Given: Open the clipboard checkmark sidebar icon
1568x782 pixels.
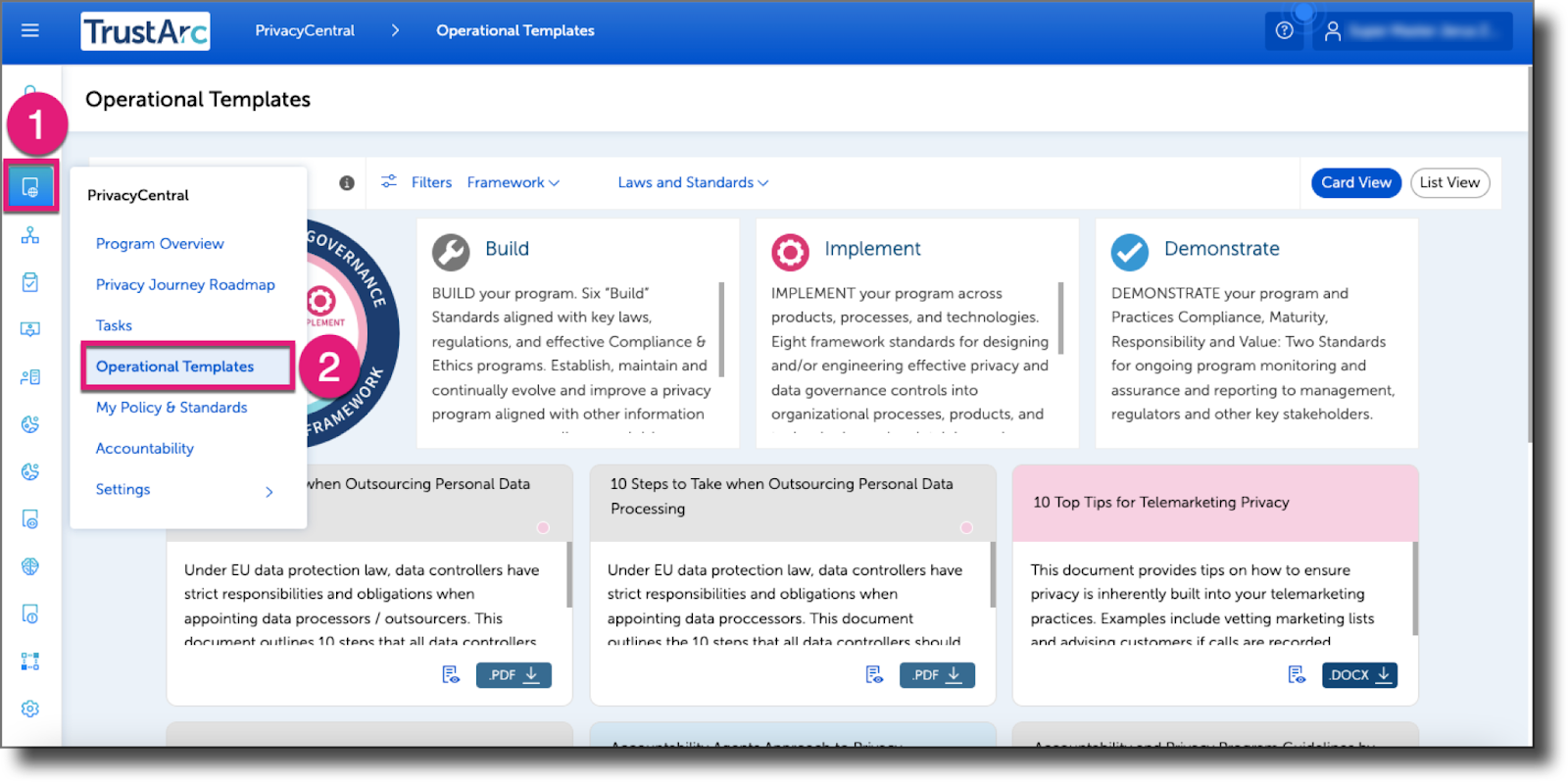Looking at the screenshot, I should pyautogui.click(x=30, y=282).
